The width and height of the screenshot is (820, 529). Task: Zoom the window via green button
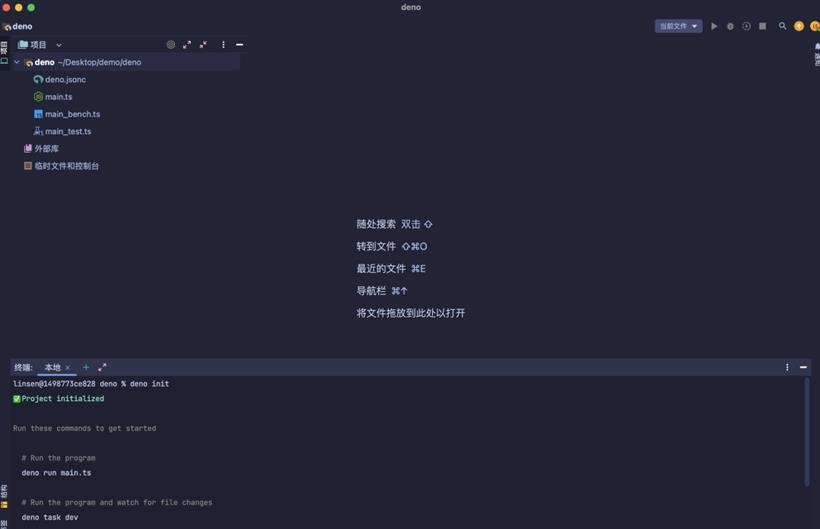point(31,7)
